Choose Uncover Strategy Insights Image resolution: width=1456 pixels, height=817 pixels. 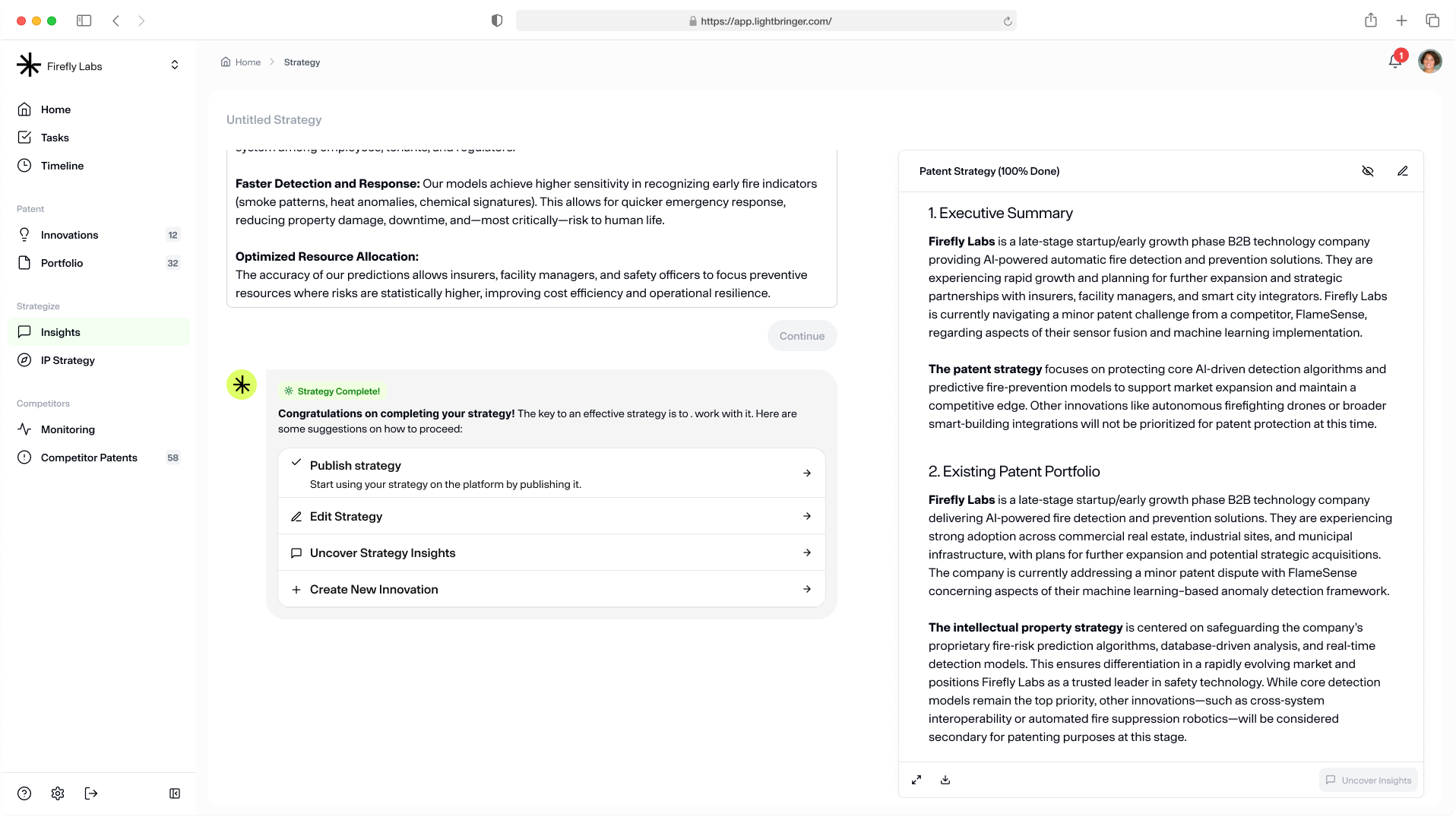pyautogui.click(x=552, y=553)
